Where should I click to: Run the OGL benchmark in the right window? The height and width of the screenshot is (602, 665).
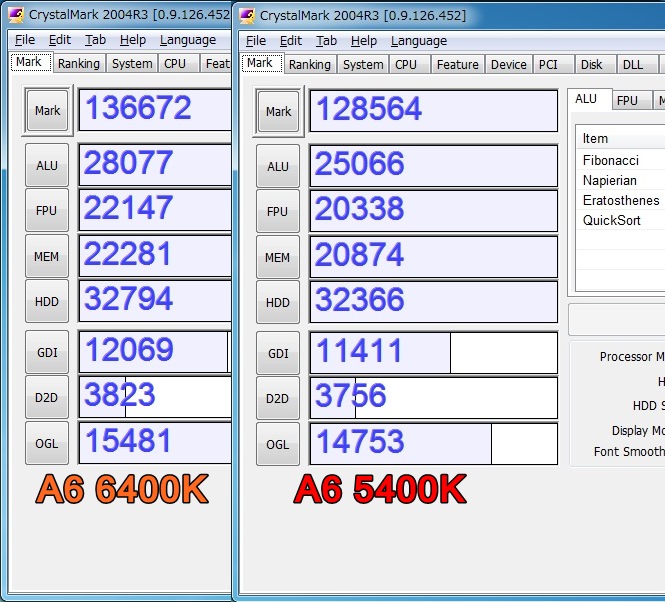tap(278, 444)
